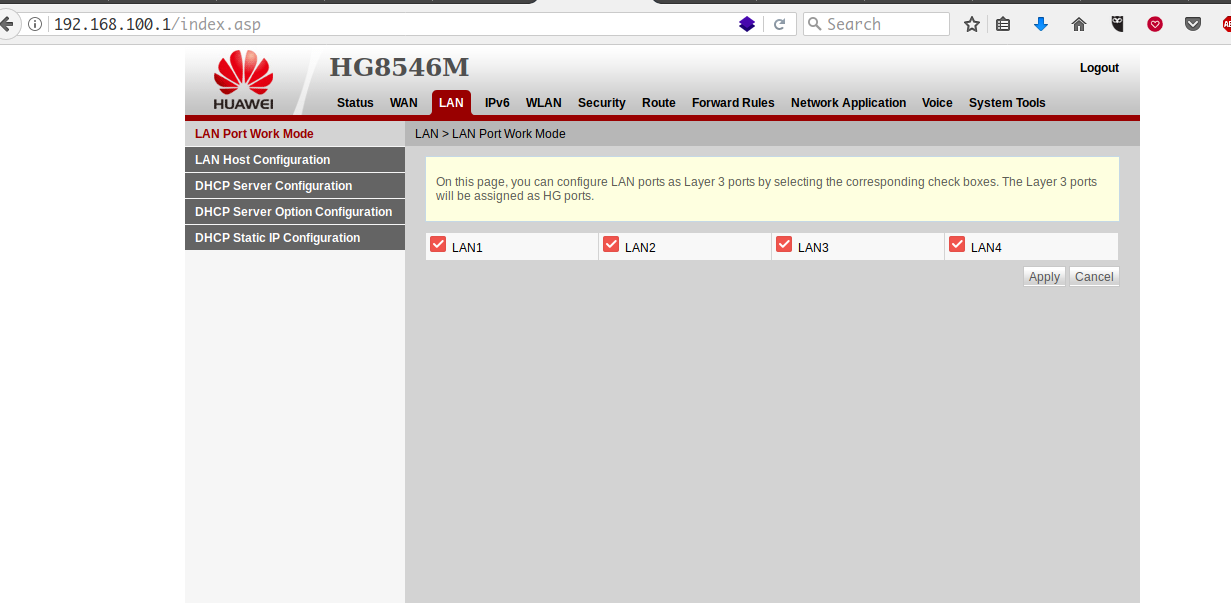Click the Hootsuite owl extension icon
This screenshot has width=1231, height=603.
click(x=1117, y=24)
